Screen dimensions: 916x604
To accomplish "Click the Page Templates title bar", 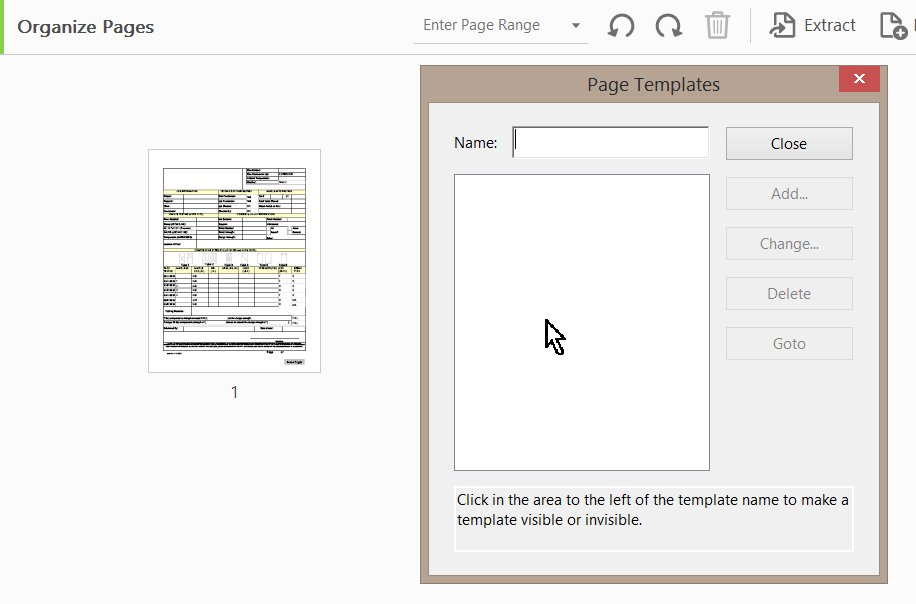I will [x=653, y=85].
